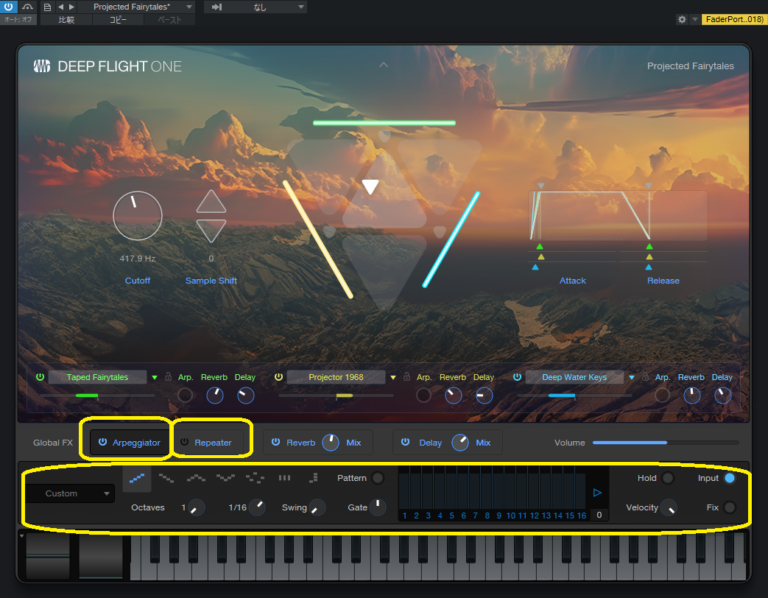Click the previous preset arrow in the header
768x598 pixels.
pyautogui.click(x=60, y=7)
